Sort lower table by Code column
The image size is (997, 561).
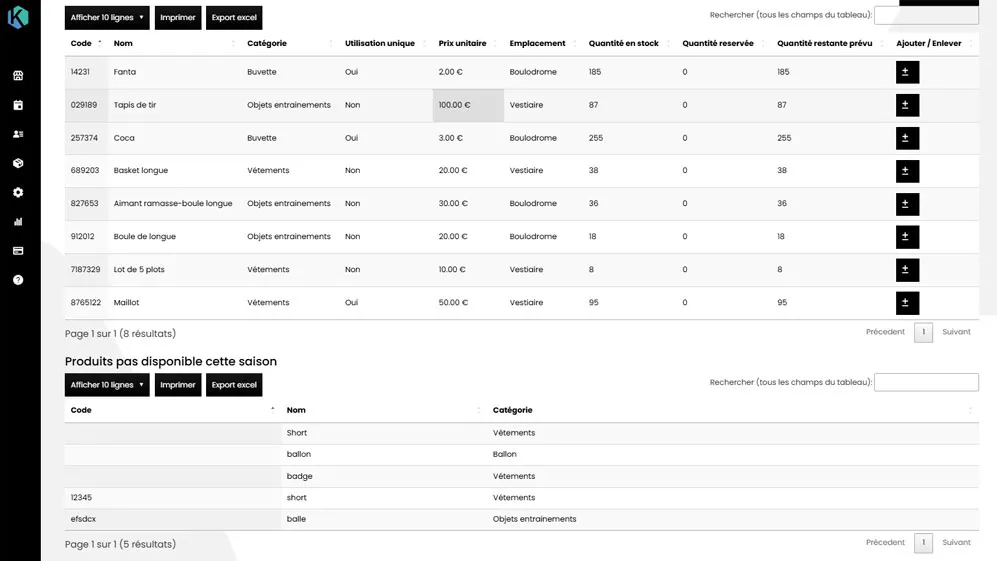click(172, 410)
